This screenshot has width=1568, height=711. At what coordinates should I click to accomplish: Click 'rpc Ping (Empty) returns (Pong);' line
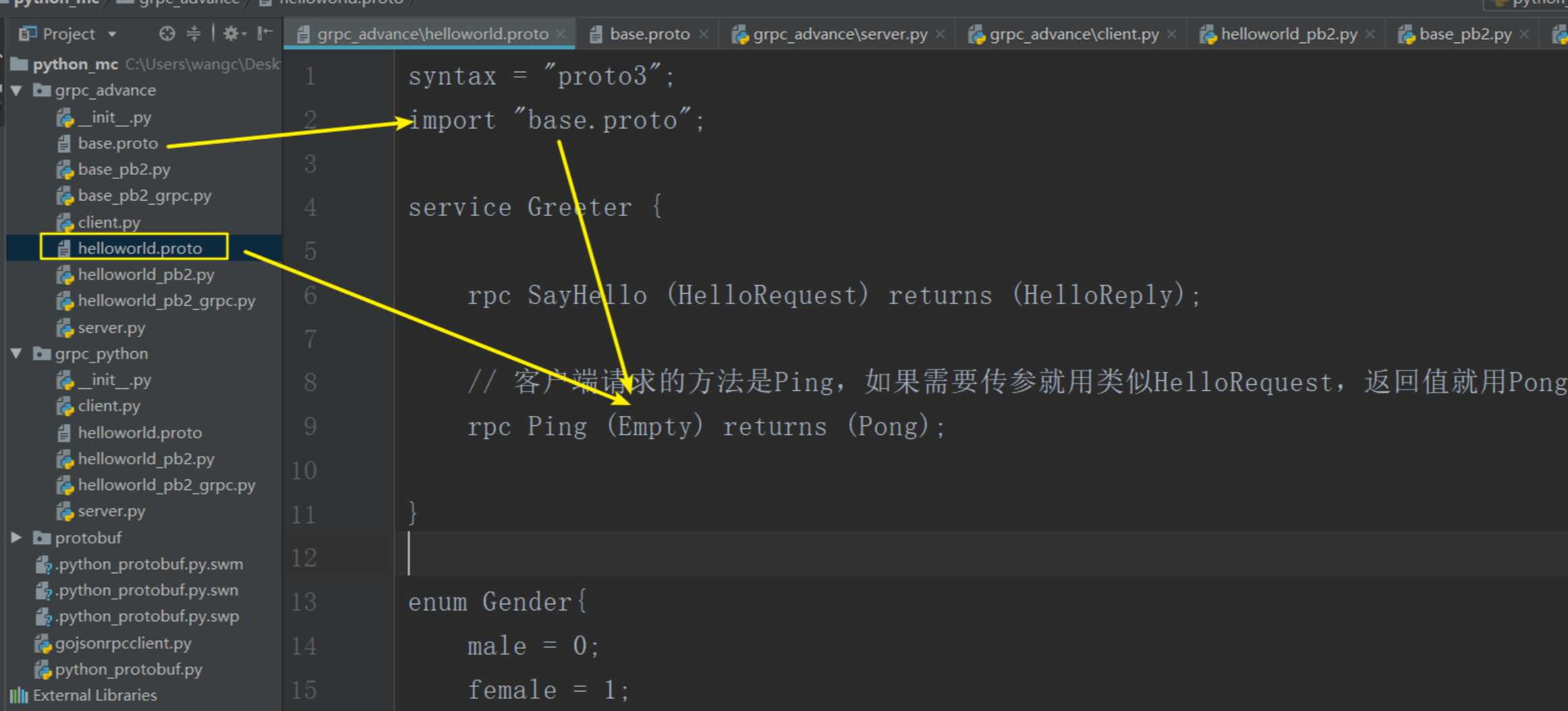coord(707,426)
